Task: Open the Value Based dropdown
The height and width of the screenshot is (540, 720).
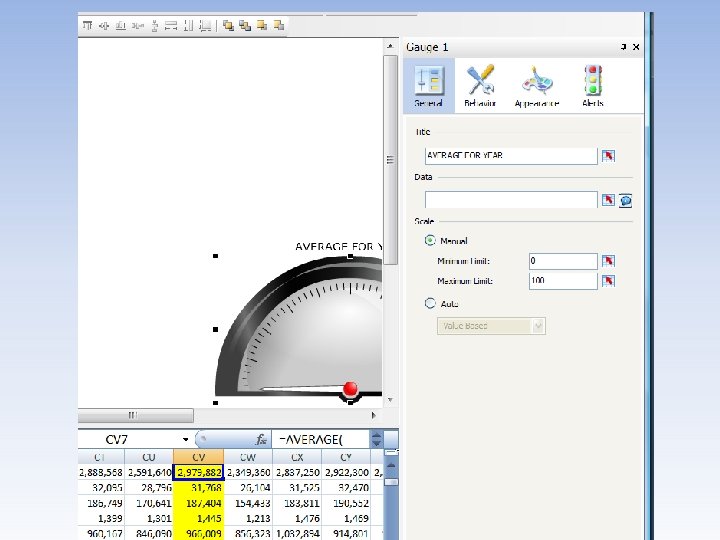Action: click(x=491, y=326)
